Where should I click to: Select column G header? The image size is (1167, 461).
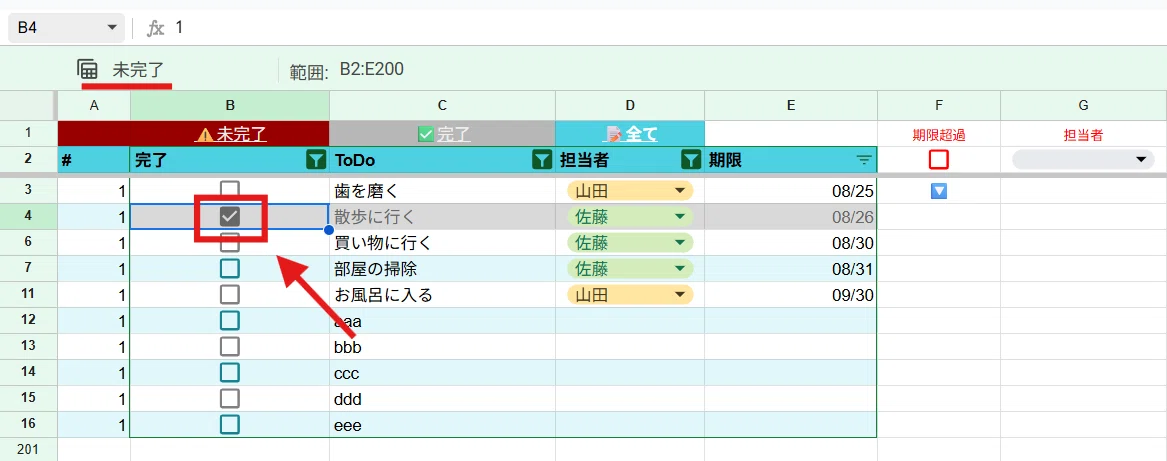point(1084,106)
